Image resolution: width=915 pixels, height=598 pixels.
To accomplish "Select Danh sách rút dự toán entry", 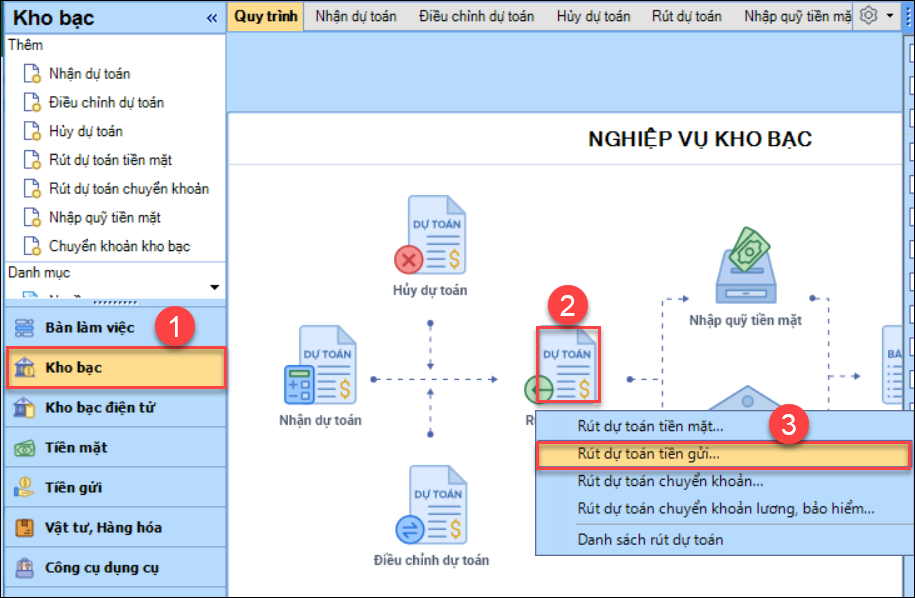I will pyautogui.click(x=650, y=539).
